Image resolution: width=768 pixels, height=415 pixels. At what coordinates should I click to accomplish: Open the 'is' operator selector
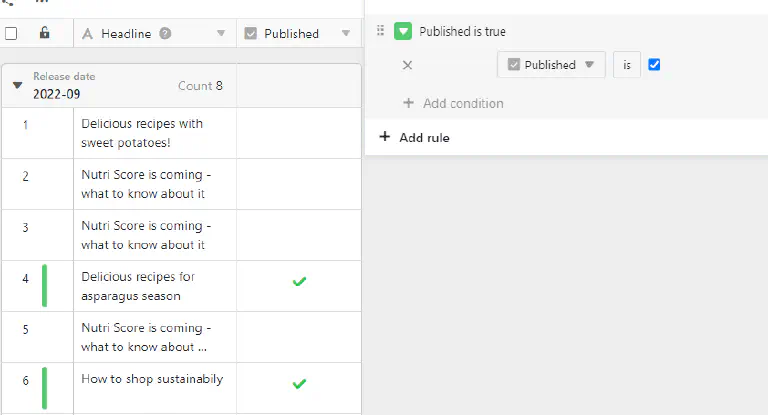(626, 65)
